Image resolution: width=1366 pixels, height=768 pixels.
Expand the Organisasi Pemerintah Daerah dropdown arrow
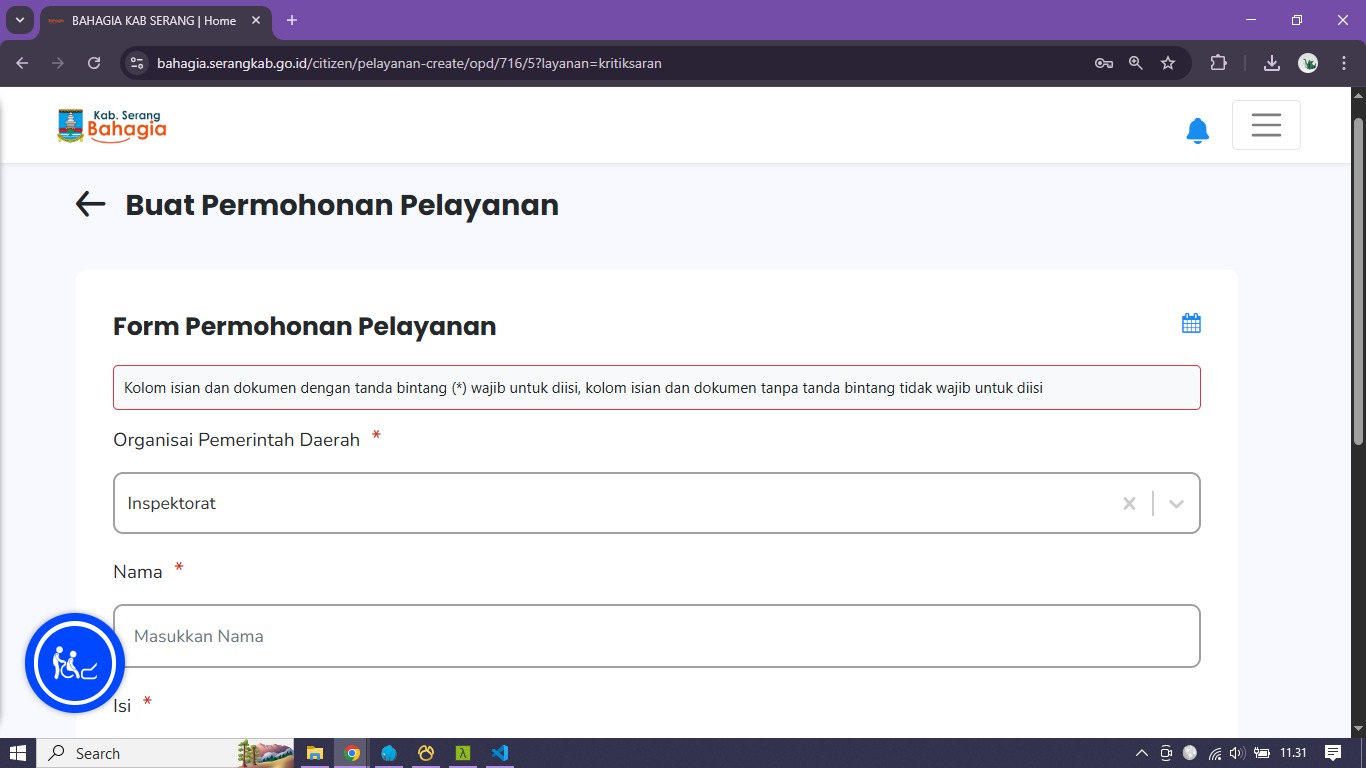coord(1176,503)
